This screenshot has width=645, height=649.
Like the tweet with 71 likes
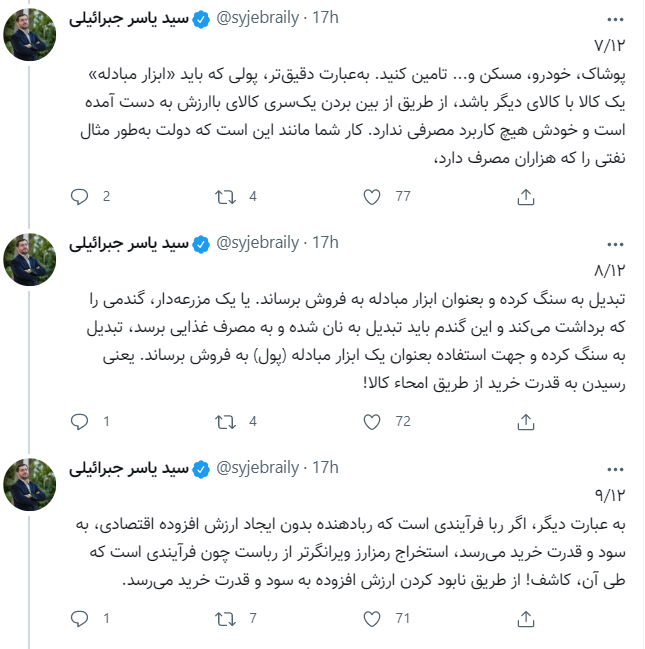[374, 618]
